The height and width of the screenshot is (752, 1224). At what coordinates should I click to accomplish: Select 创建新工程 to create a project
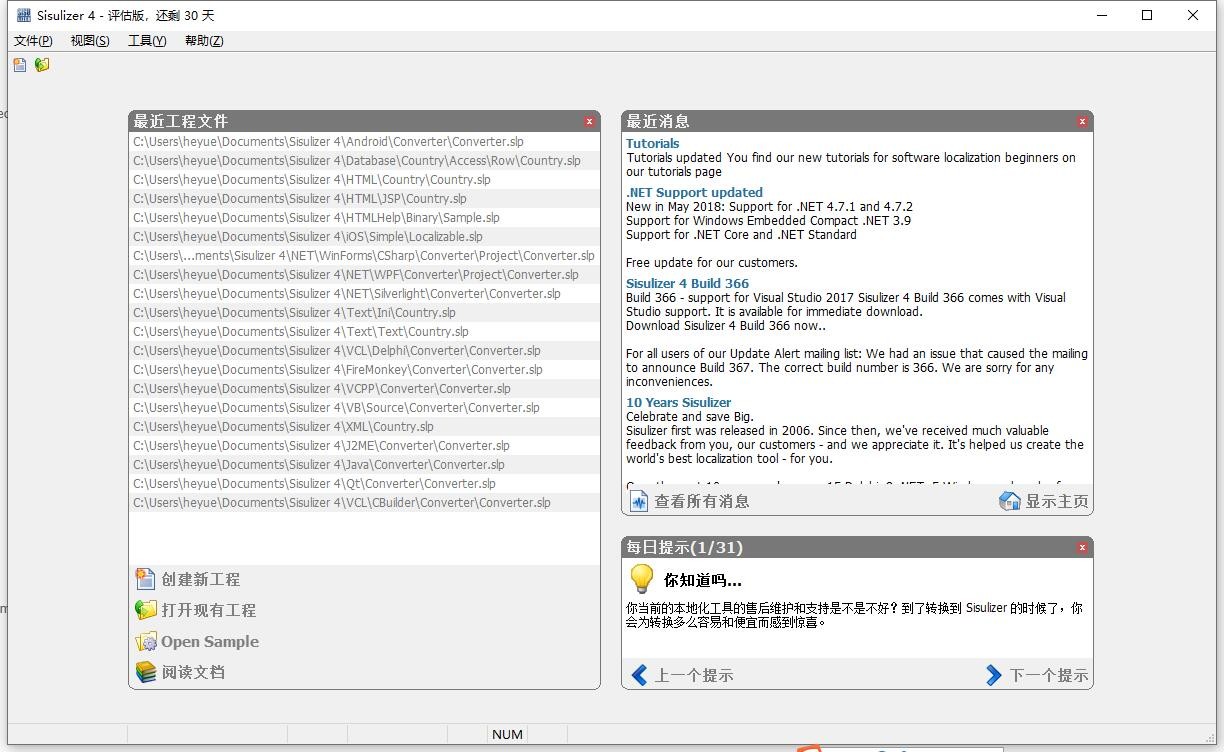pos(201,579)
